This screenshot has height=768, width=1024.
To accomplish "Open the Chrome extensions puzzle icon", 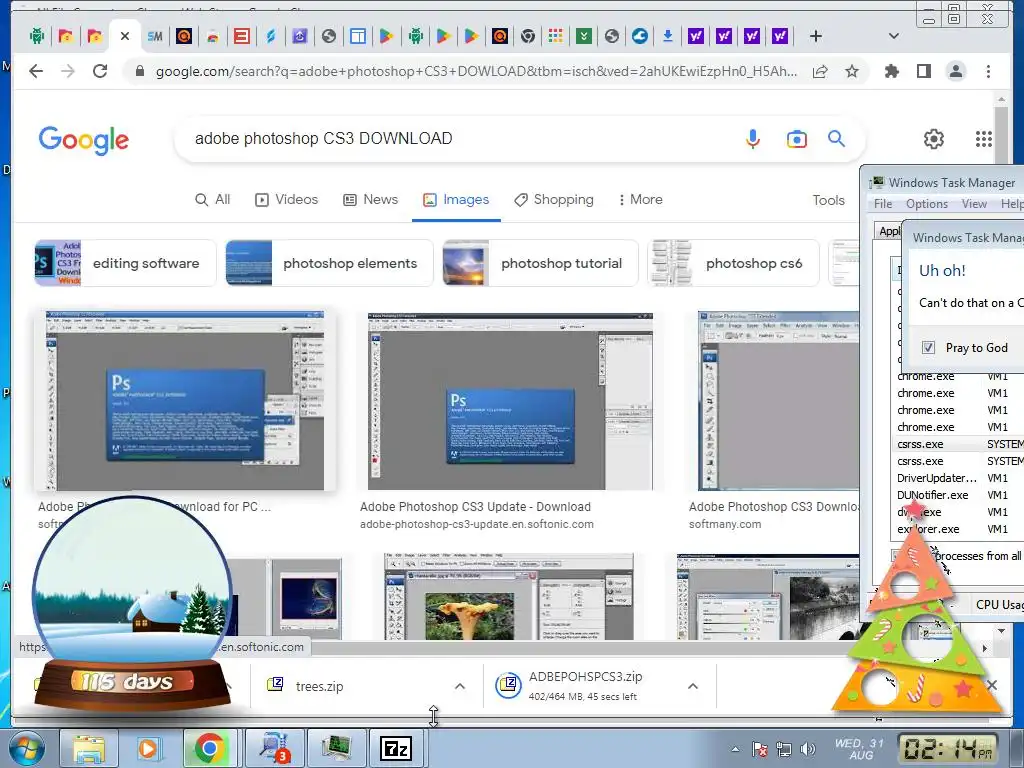I will point(891,71).
